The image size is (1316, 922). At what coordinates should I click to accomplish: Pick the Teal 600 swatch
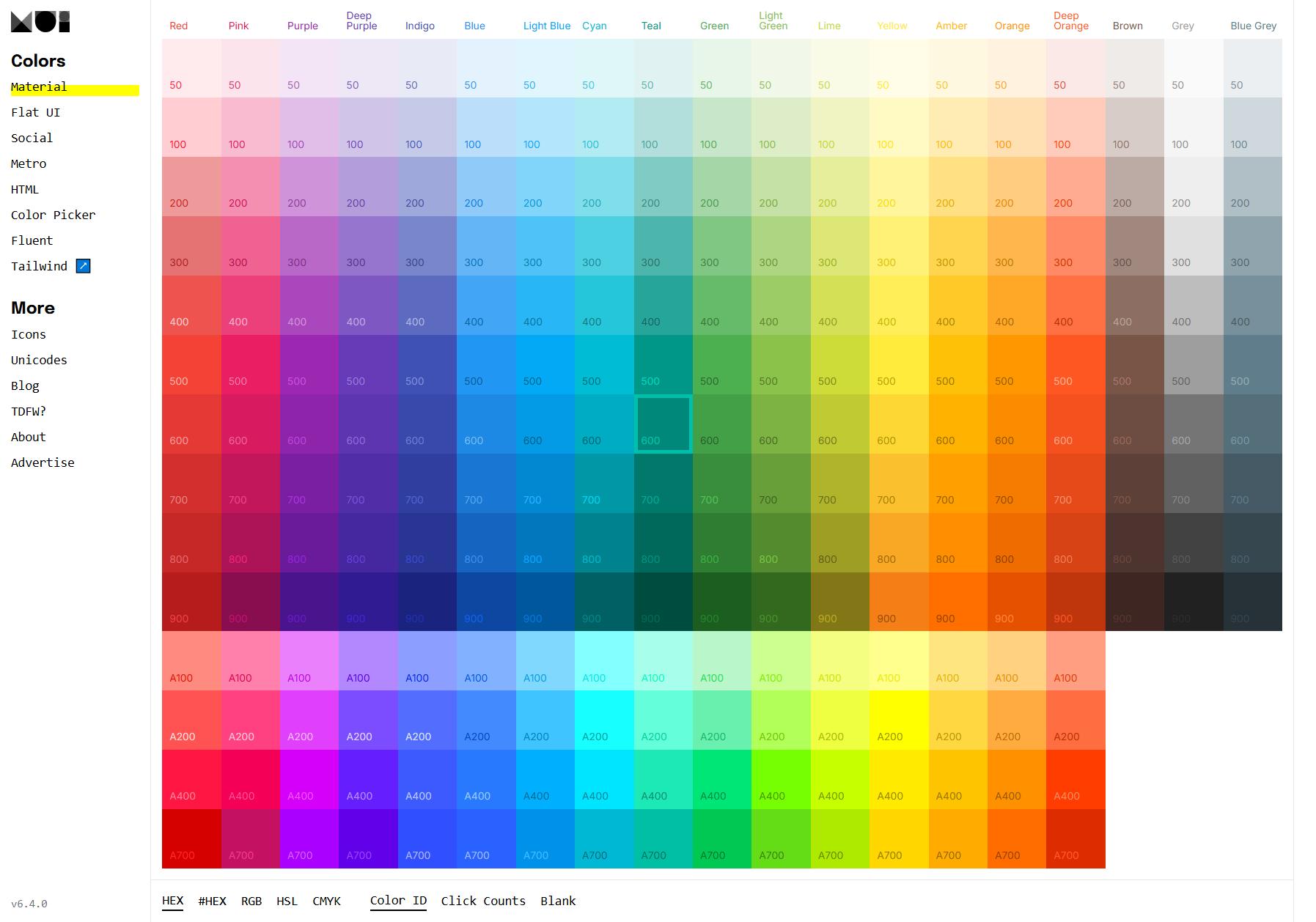pyautogui.click(x=663, y=424)
